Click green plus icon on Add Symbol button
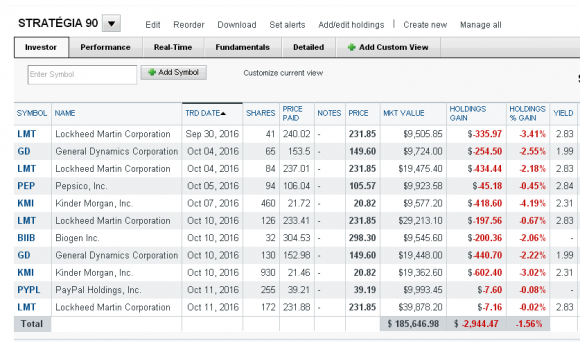580x361 pixels. click(152, 72)
